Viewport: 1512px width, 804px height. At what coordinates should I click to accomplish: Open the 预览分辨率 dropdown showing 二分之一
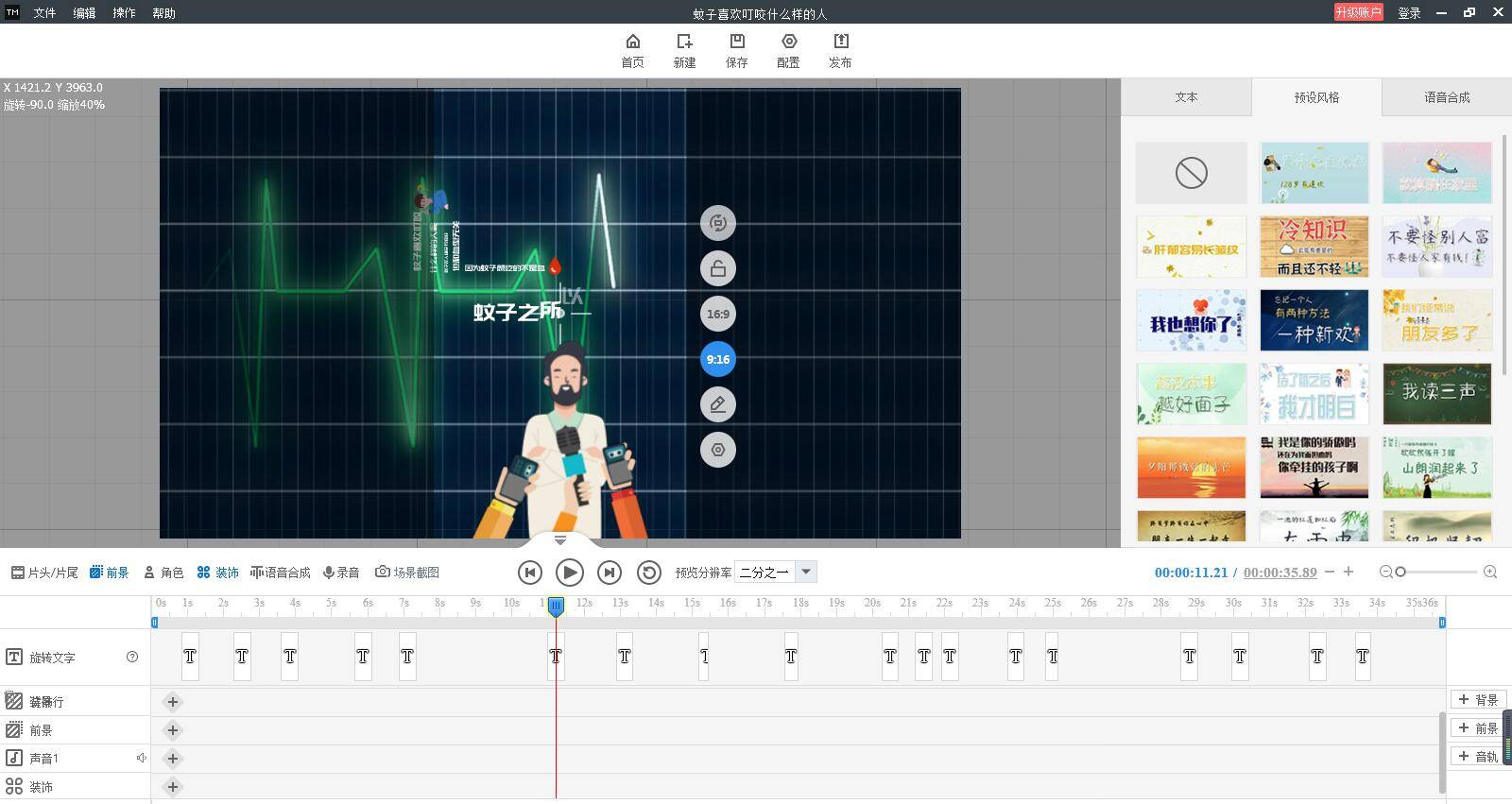point(776,572)
